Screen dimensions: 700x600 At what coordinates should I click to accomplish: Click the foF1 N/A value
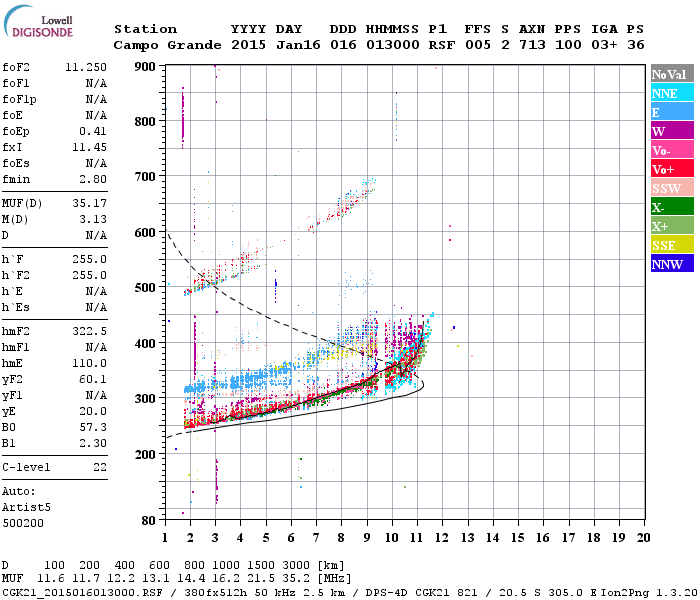[96, 83]
